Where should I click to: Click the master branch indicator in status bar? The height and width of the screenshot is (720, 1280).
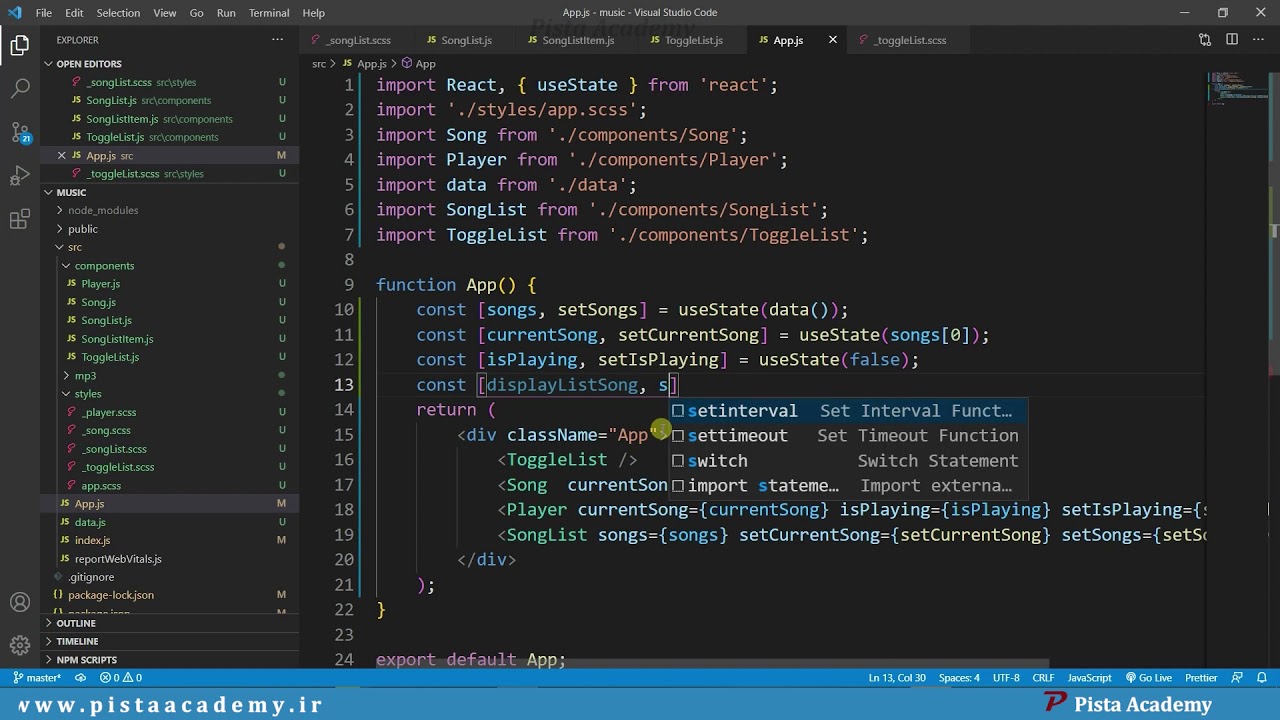click(x=37, y=678)
